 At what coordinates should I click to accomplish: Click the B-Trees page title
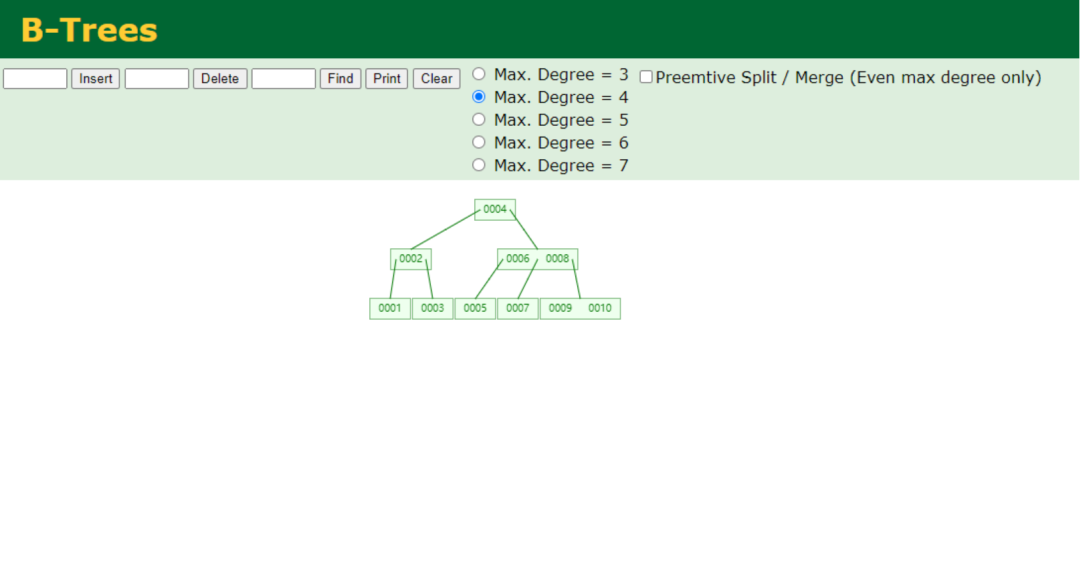coord(90,30)
